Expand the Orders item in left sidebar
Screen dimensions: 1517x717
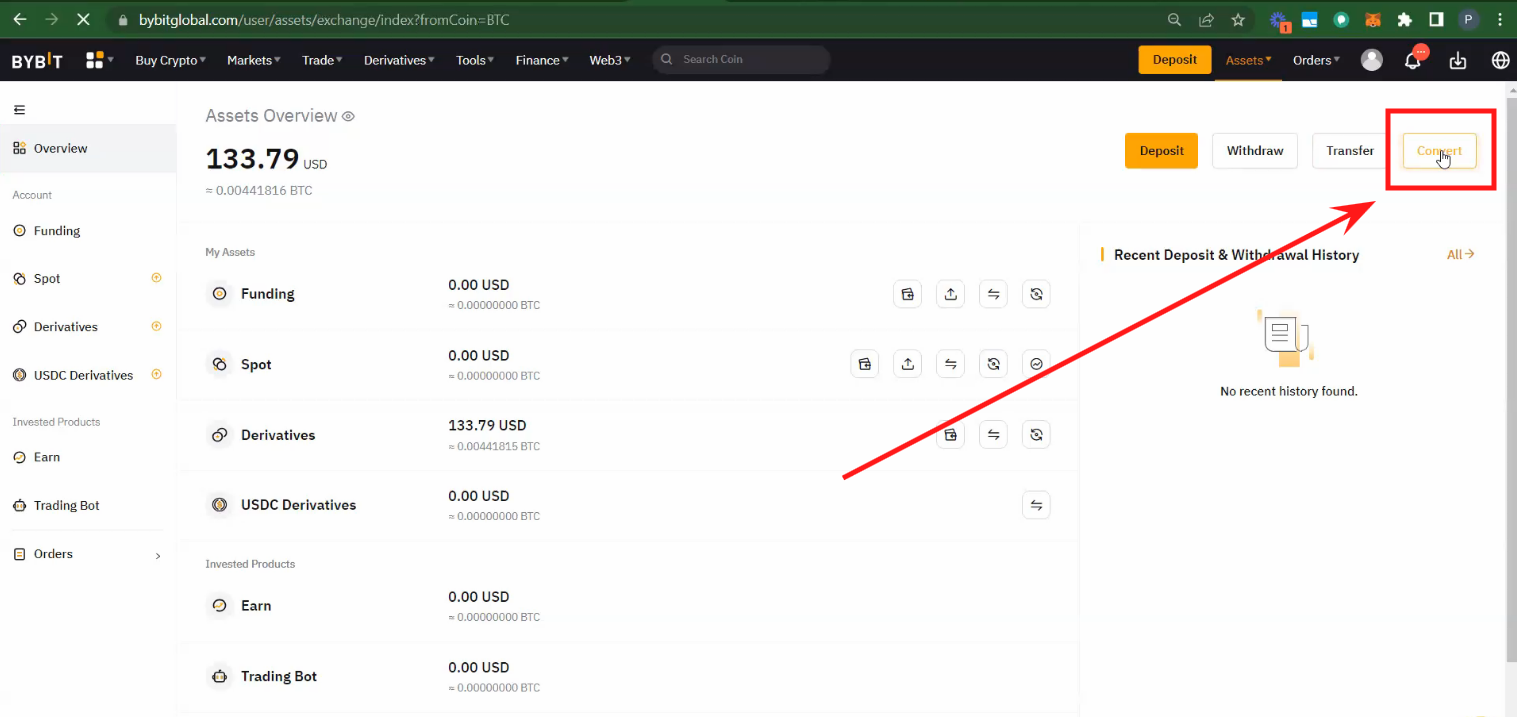click(88, 554)
